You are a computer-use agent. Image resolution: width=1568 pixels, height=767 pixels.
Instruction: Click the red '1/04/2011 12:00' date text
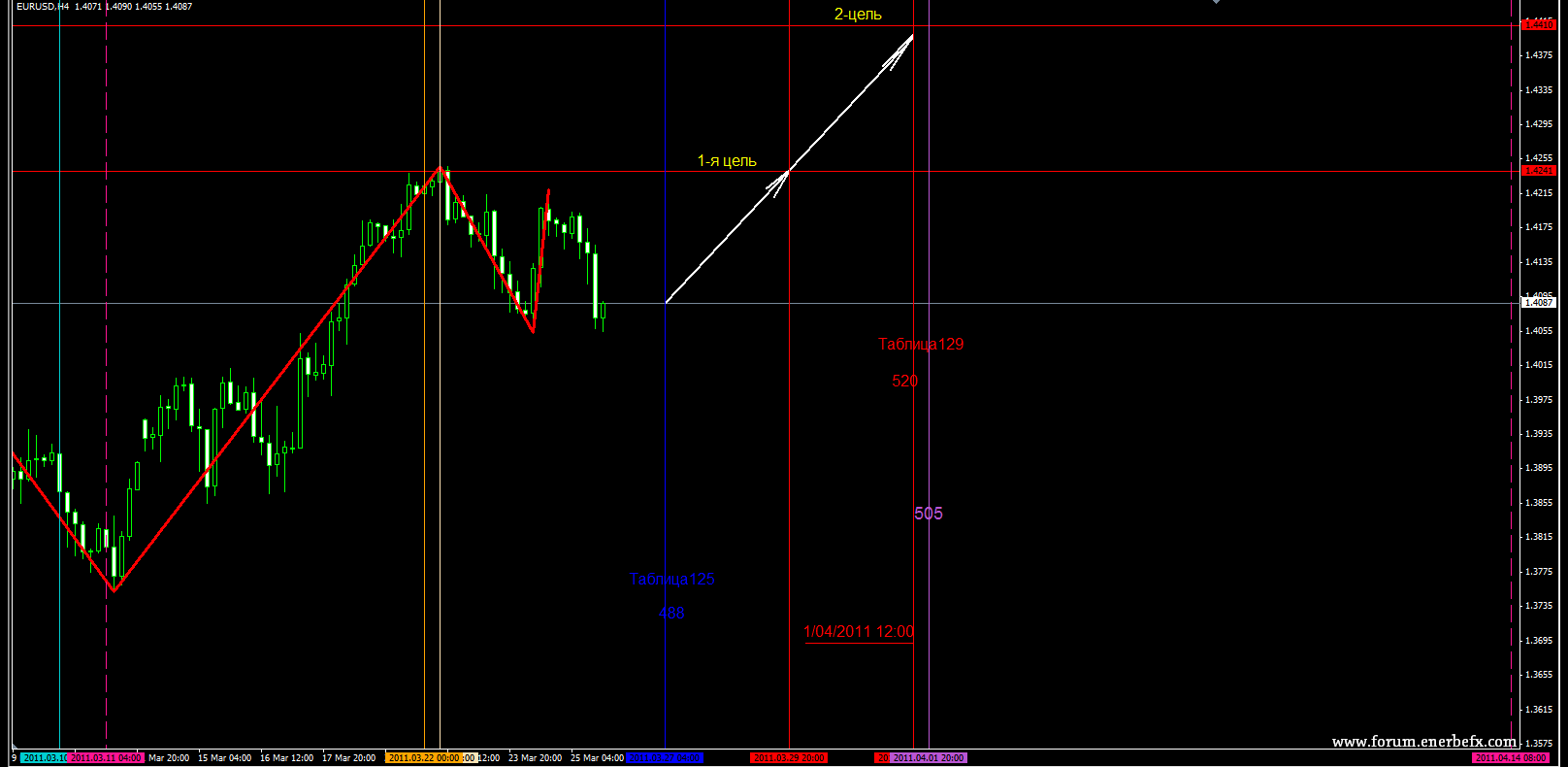859,632
